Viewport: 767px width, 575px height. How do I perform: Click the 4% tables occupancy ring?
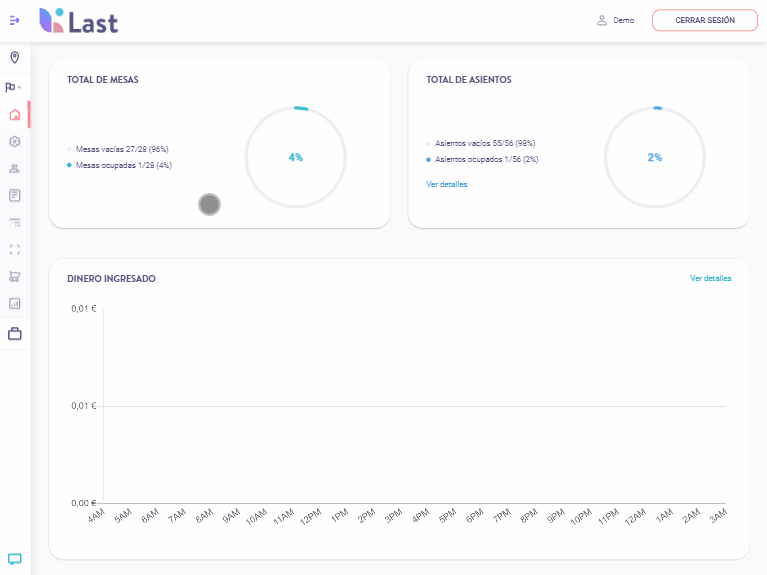(295, 157)
